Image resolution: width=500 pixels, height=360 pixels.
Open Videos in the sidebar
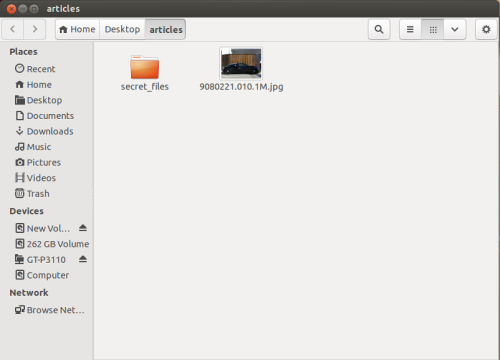[x=48, y=178]
